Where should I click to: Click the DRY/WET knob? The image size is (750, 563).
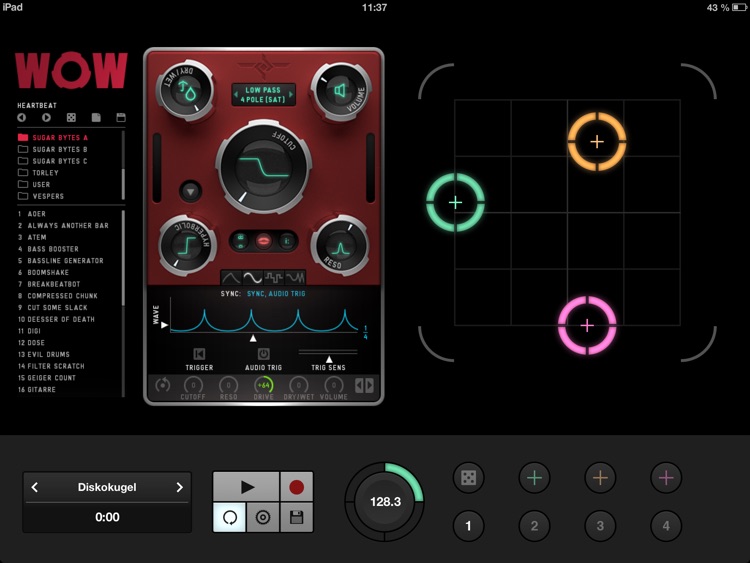tap(186, 91)
